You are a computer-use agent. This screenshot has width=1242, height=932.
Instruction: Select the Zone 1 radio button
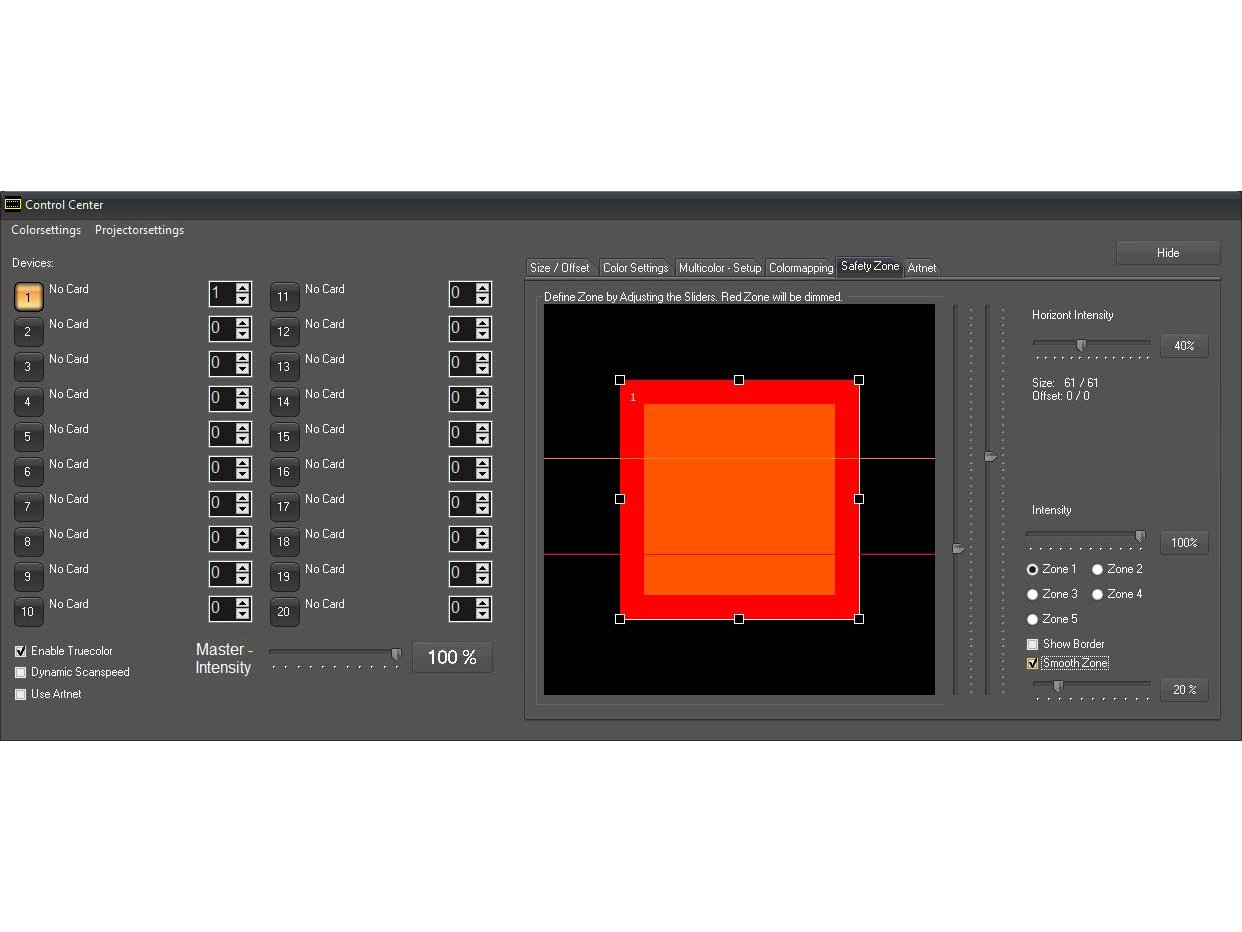point(1033,569)
